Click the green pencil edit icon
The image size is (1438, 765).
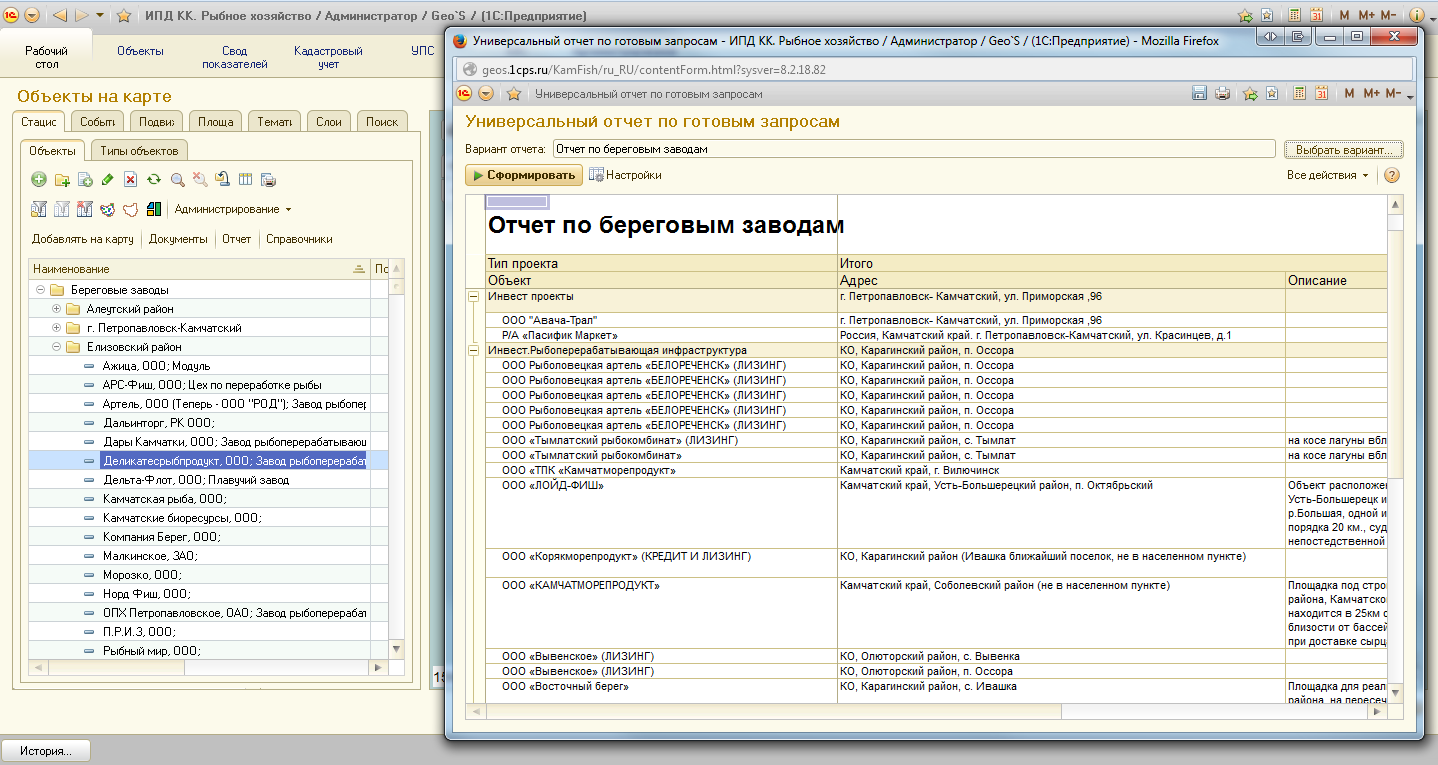(107, 180)
